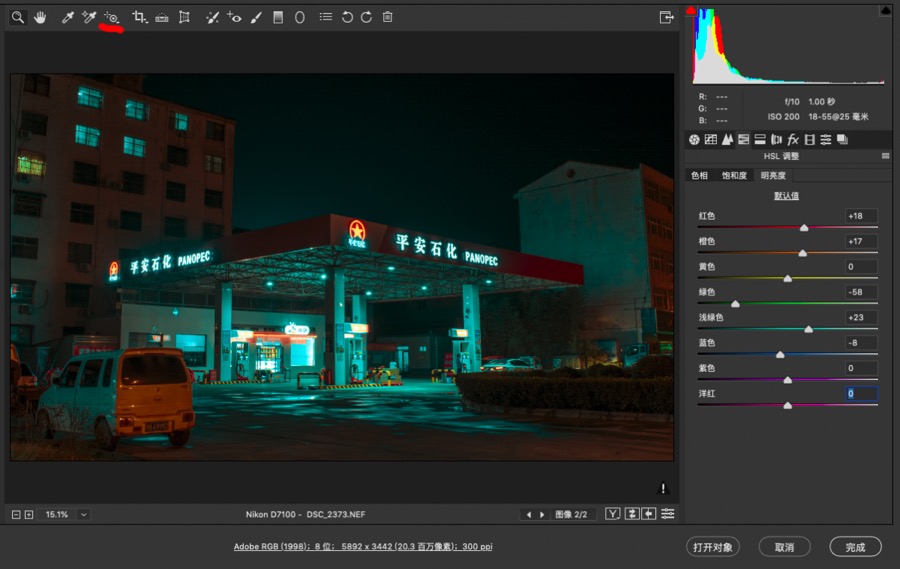Click the 浅绿色 slider handle
Viewport: 900px width, 569px height.
coord(809,329)
